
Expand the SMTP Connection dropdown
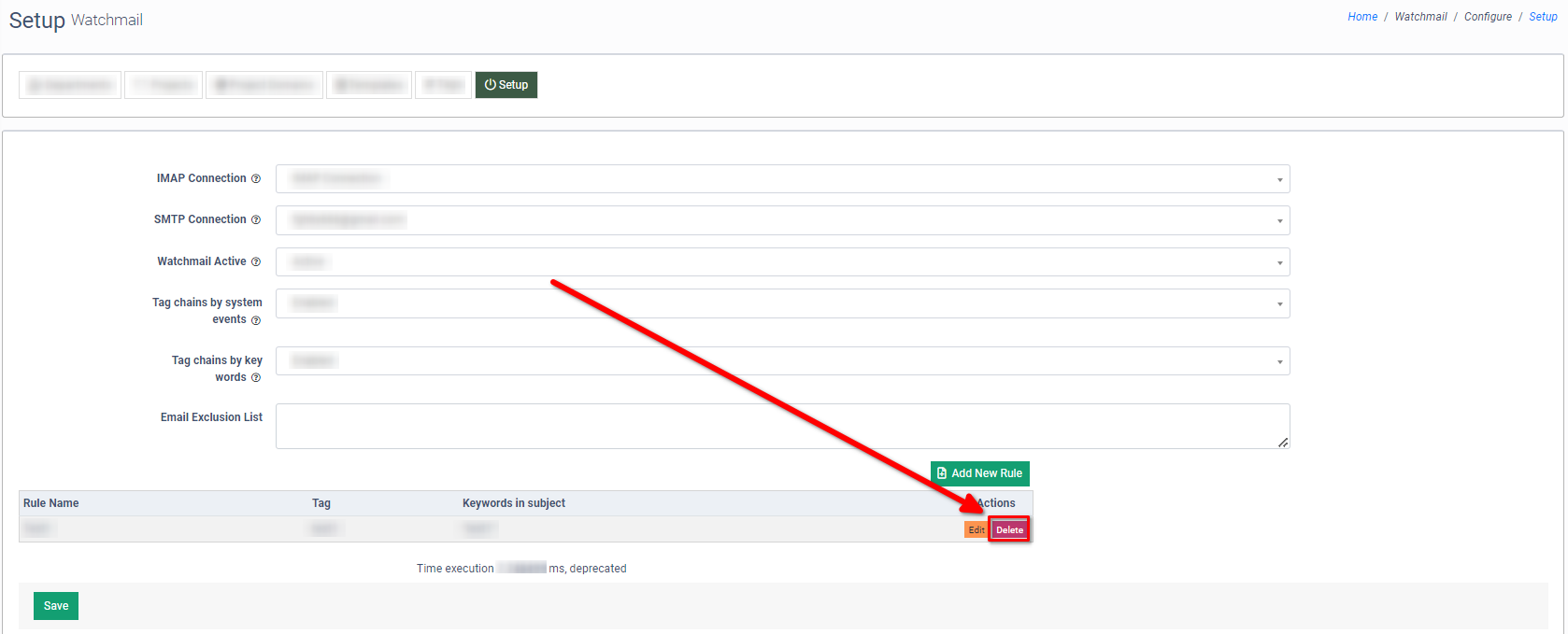pyautogui.click(x=782, y=220)
